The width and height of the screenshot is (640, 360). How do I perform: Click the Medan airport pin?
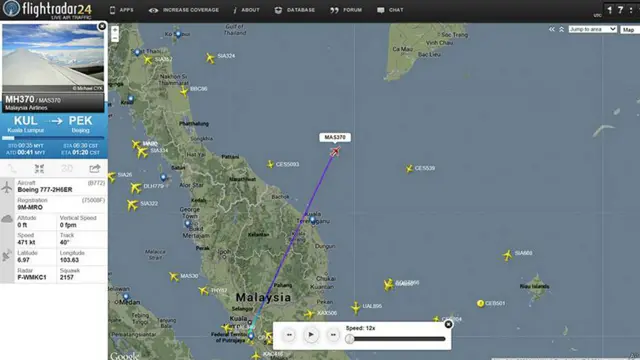pos(126,297)
